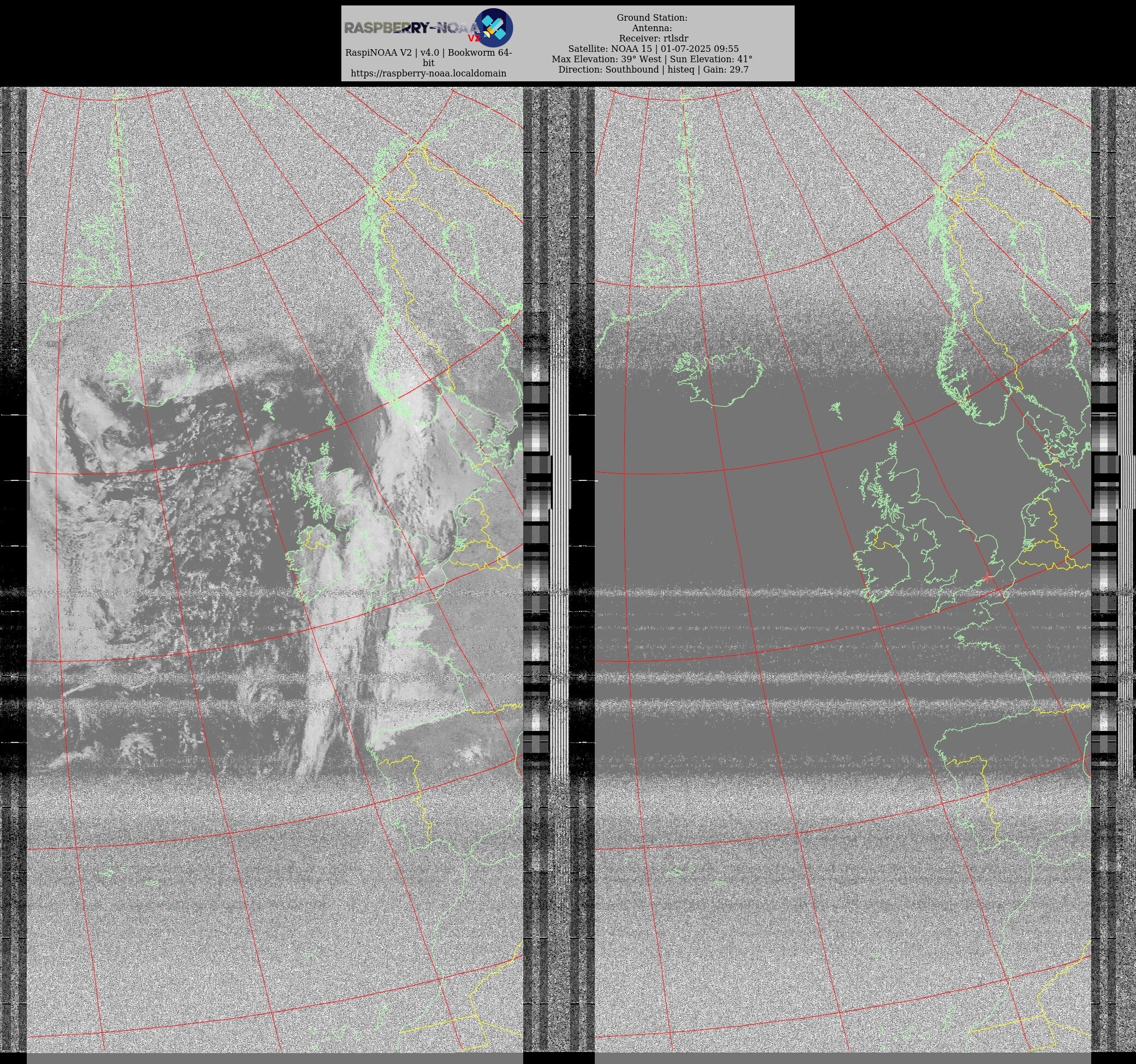Click the 'RaspiNOAA V2 | v4.0 | Bookworm 64-bit' text

(428, 58)
